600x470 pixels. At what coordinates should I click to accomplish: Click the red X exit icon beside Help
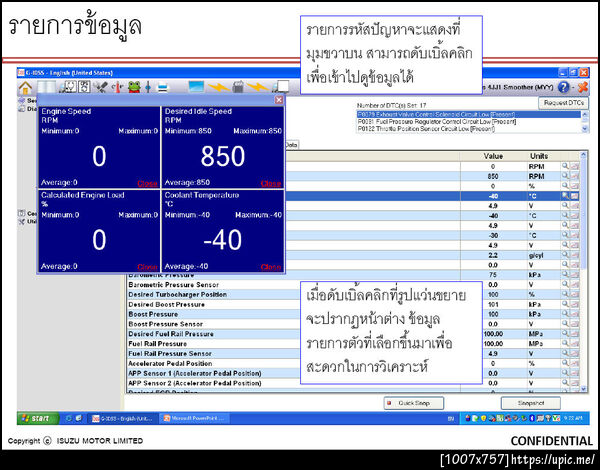coord(583,88)
